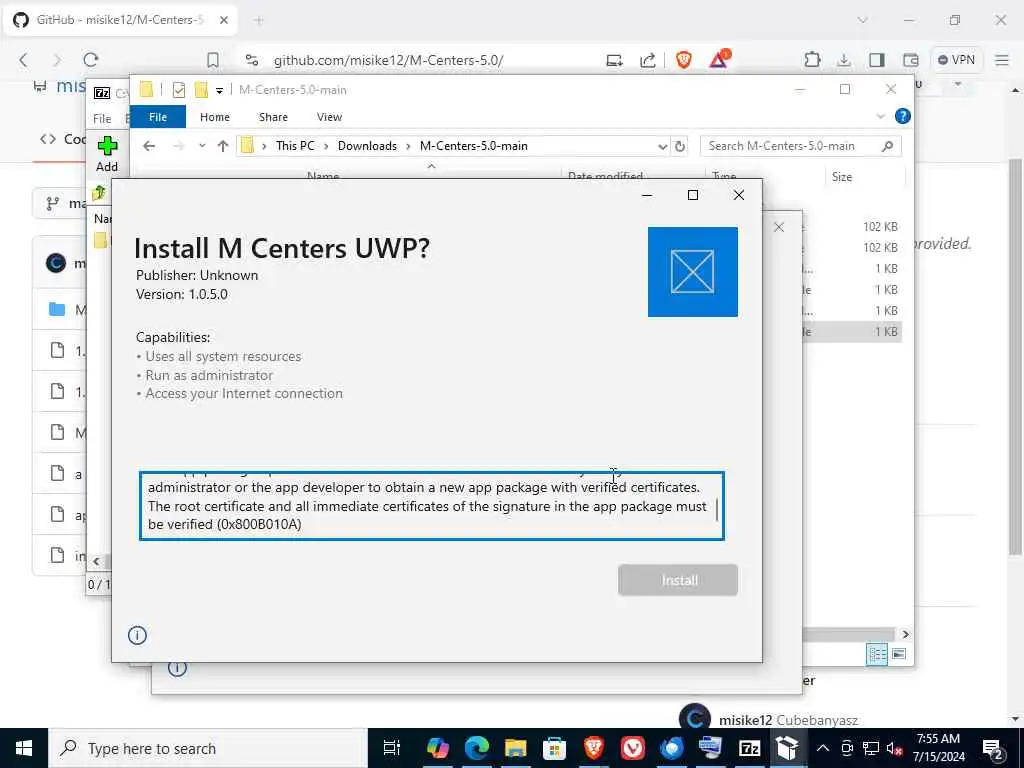Bookmark the current GitHub page
The image size is (1024, 768).
tap(213, 60)
